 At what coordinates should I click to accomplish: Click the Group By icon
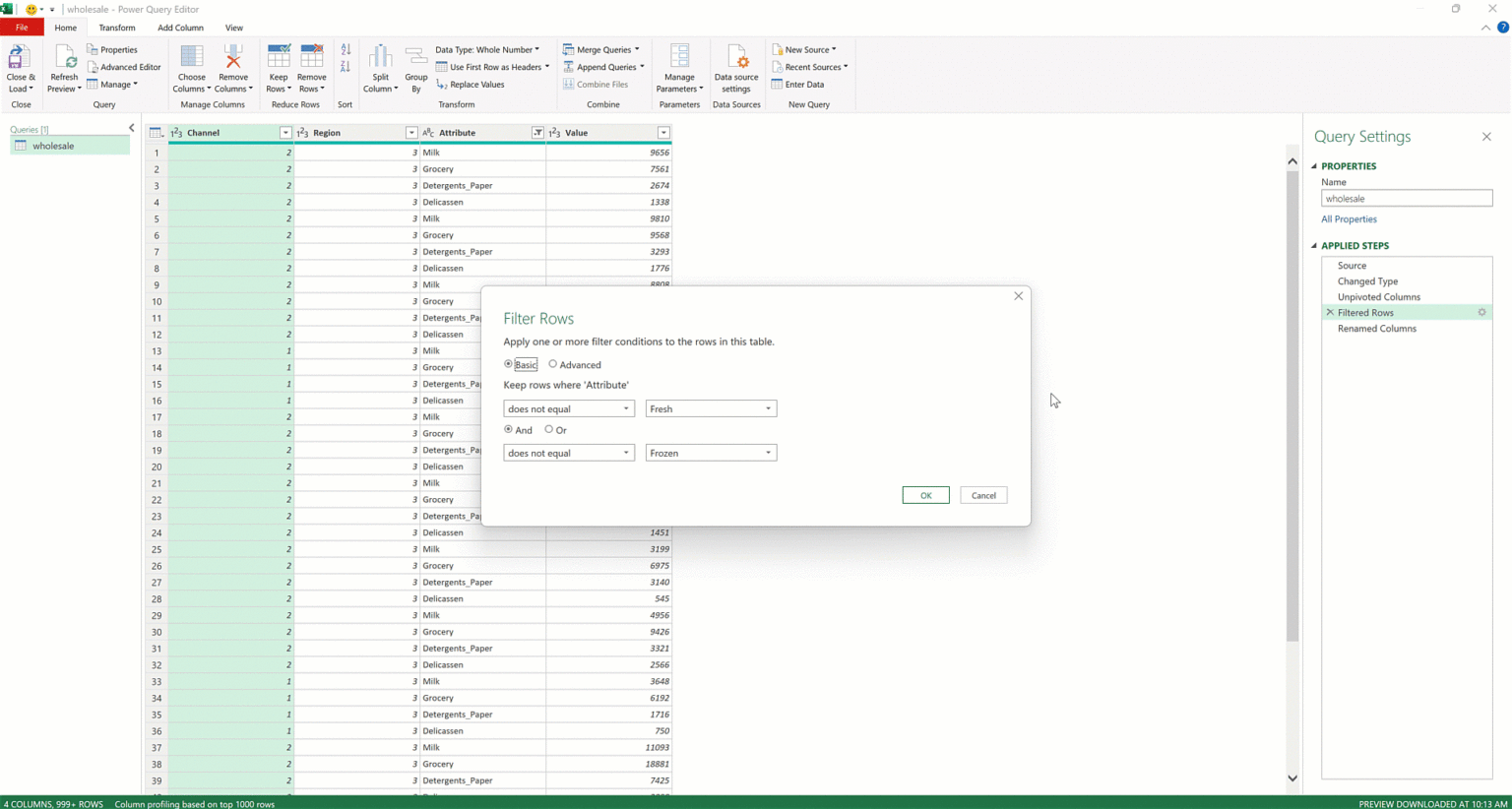pyautogui.click(x=416, y=58)
